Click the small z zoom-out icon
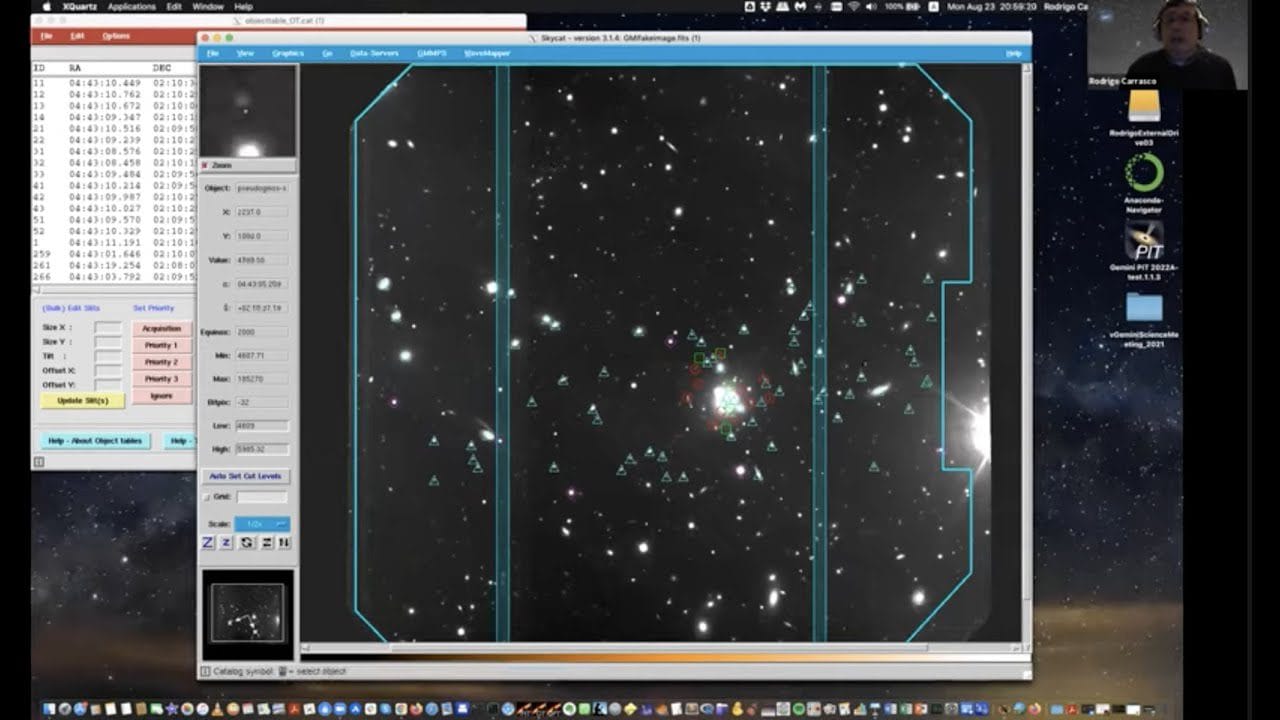 click(x=226, y=542)
